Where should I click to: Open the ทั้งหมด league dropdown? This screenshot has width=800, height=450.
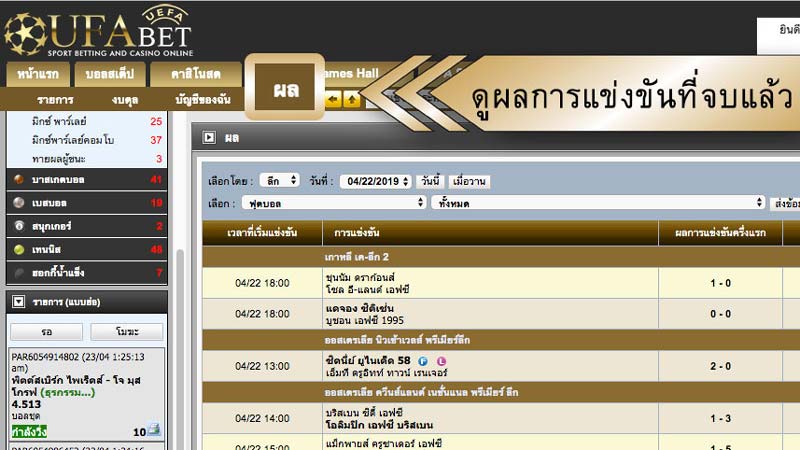[x=598, y=203]
